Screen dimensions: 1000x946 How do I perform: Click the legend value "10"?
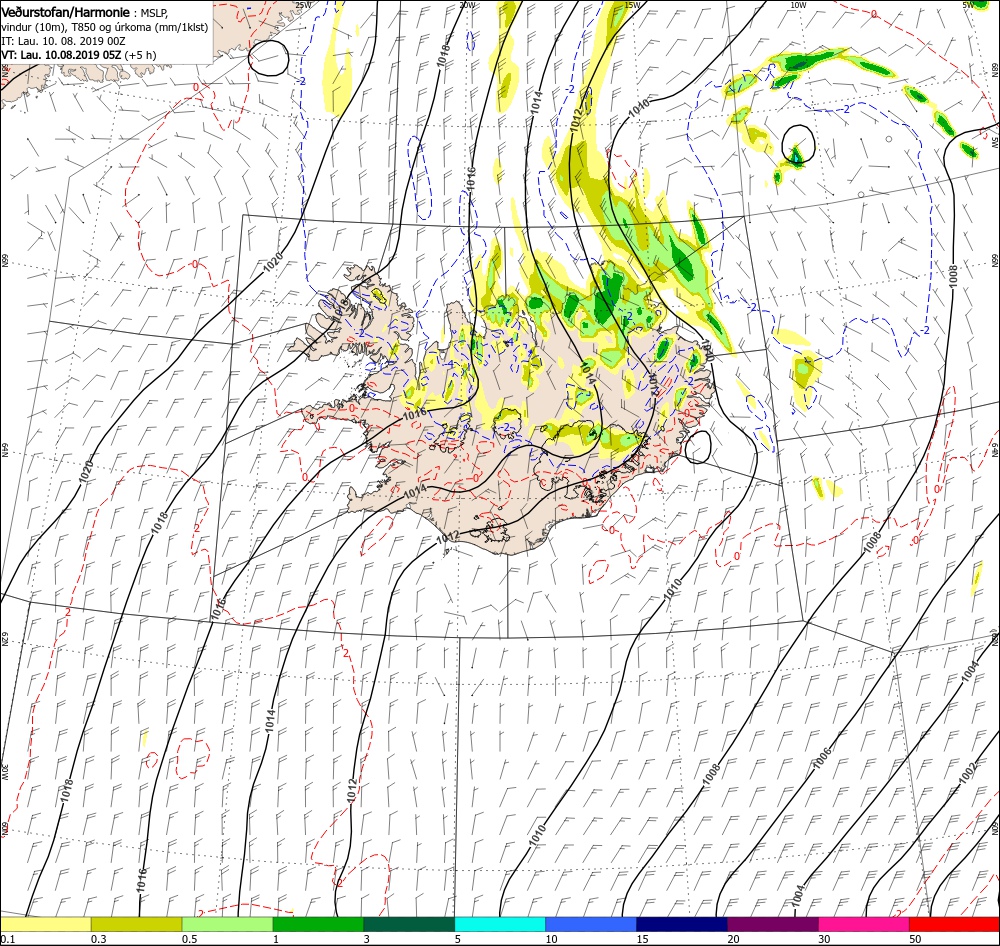(551, 939)
